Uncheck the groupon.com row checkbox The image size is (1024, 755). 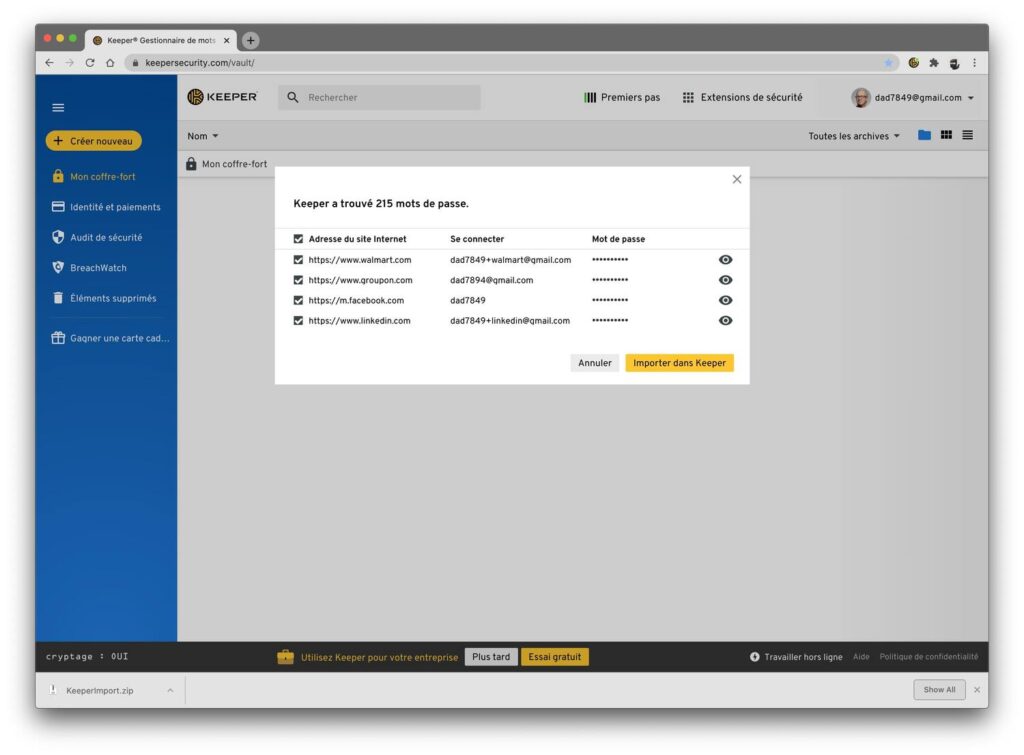tap(298, 281)
